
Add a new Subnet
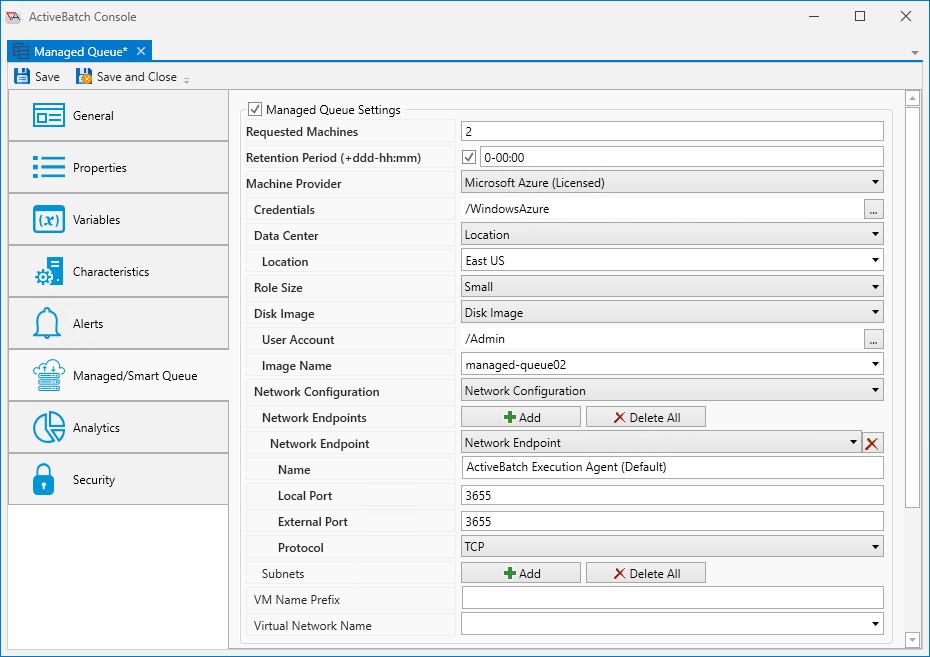521,573
